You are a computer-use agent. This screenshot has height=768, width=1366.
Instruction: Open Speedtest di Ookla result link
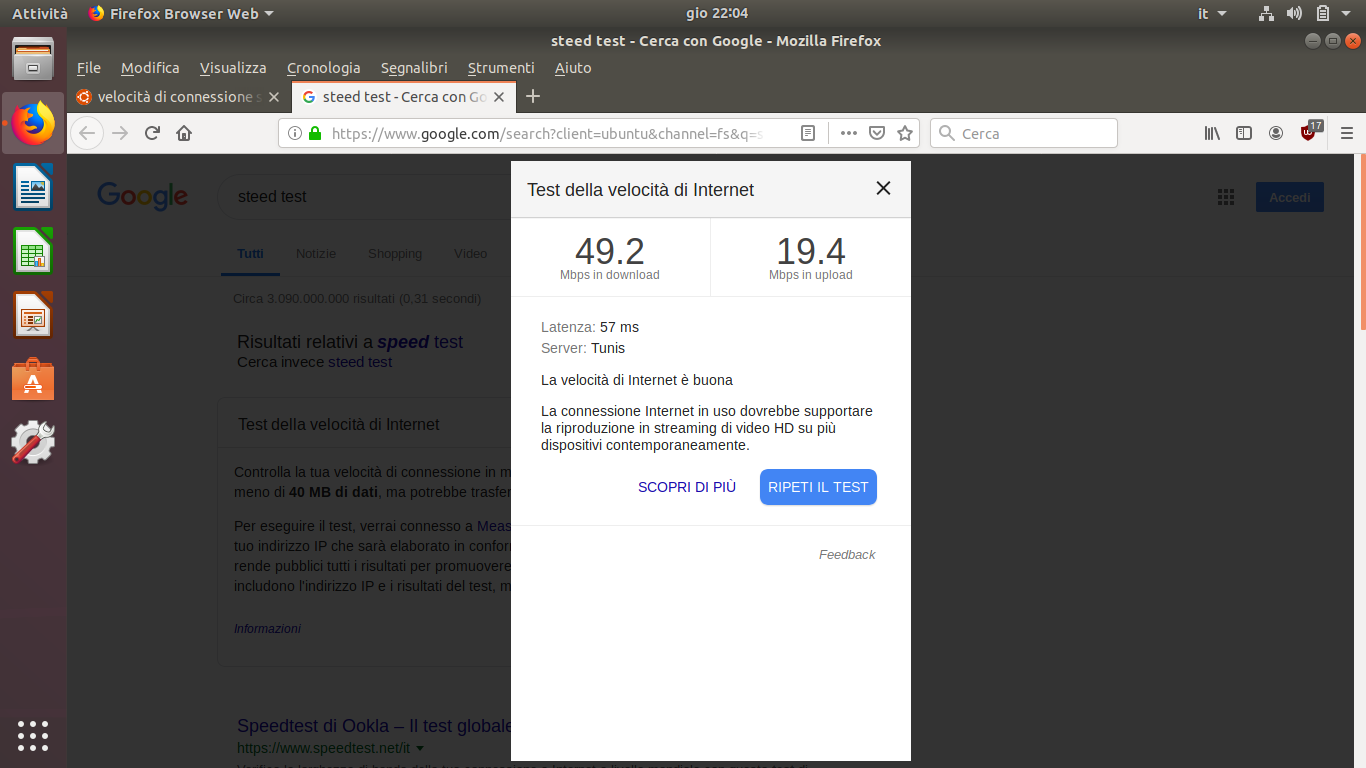pyautogui.click(x=375, y=726)
